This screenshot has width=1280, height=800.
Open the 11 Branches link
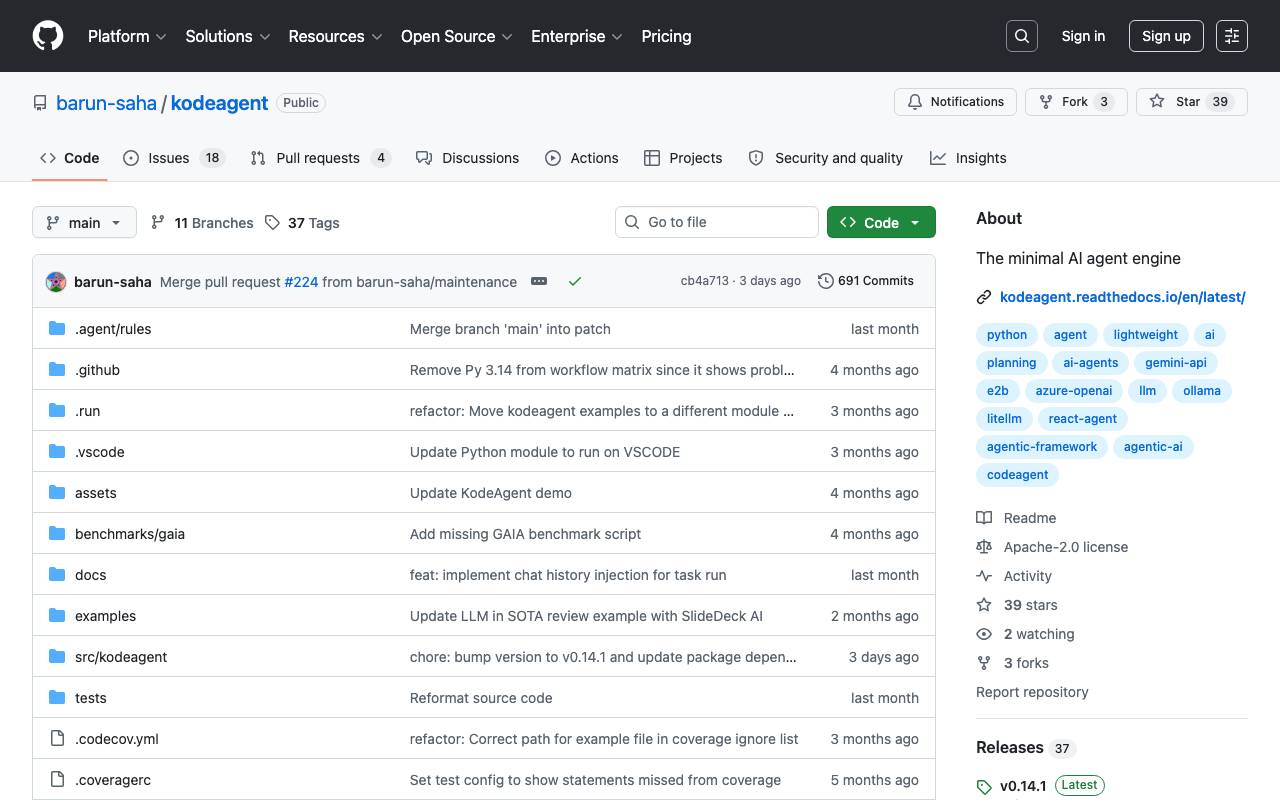pyautogui.click(x=202, y=222)
